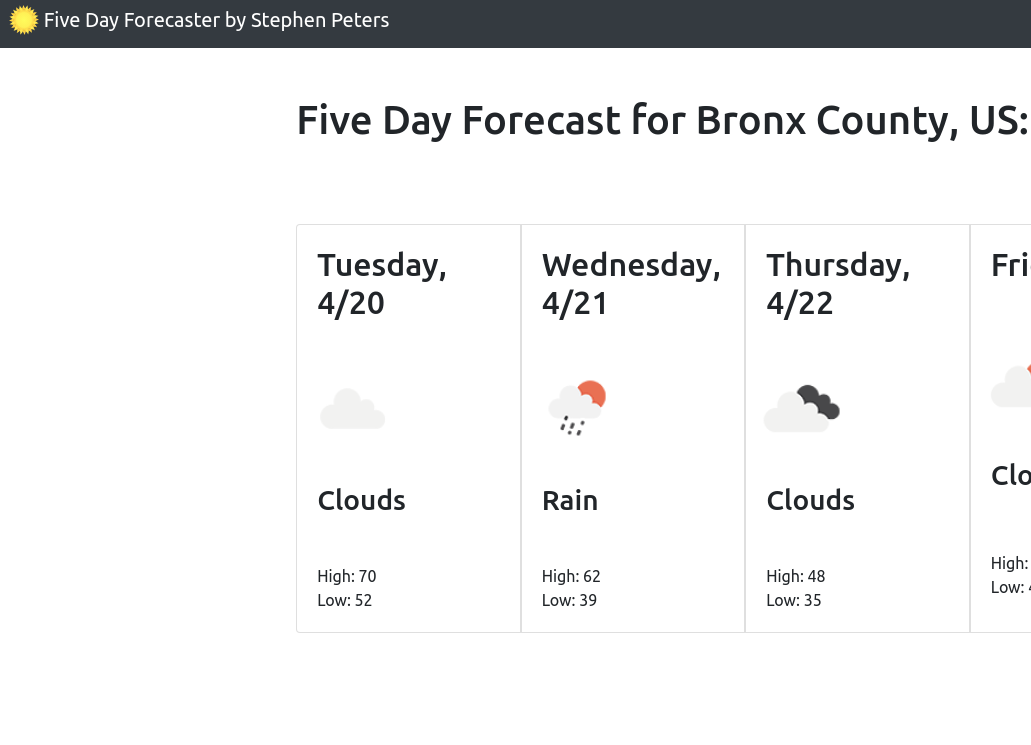Viewport: 1031px width, 745px height.
Task: Click the Stephen Peters name in header
Action: 319,20
